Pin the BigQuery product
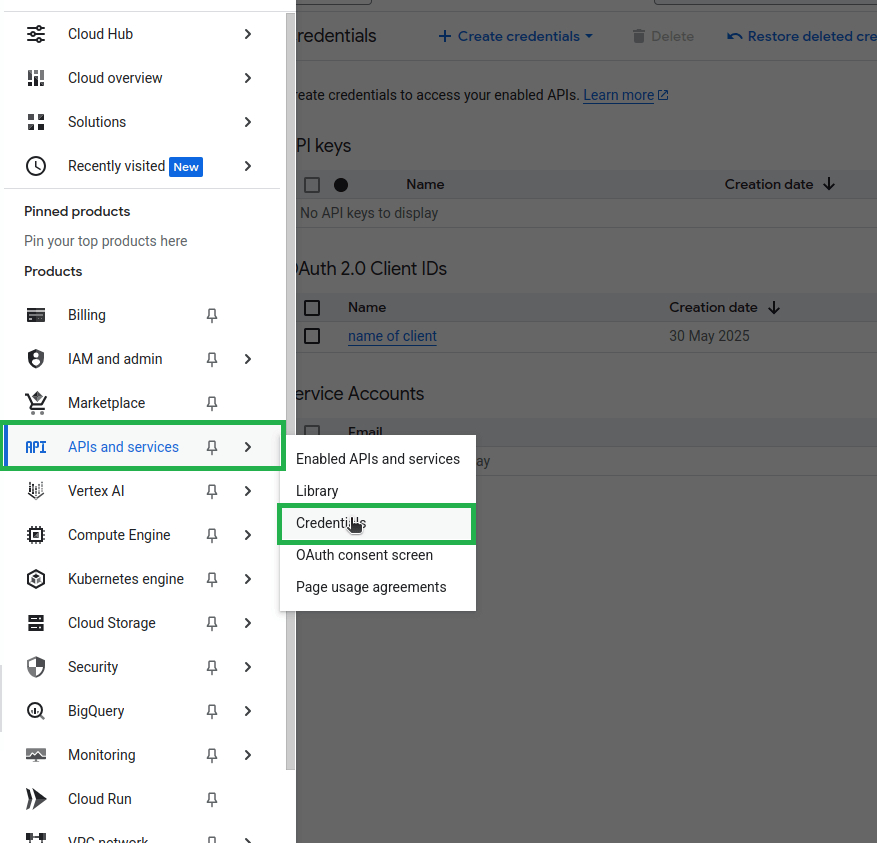Image resolution: width=877 pixels, height=843 pixels. (x=211, y=711)
